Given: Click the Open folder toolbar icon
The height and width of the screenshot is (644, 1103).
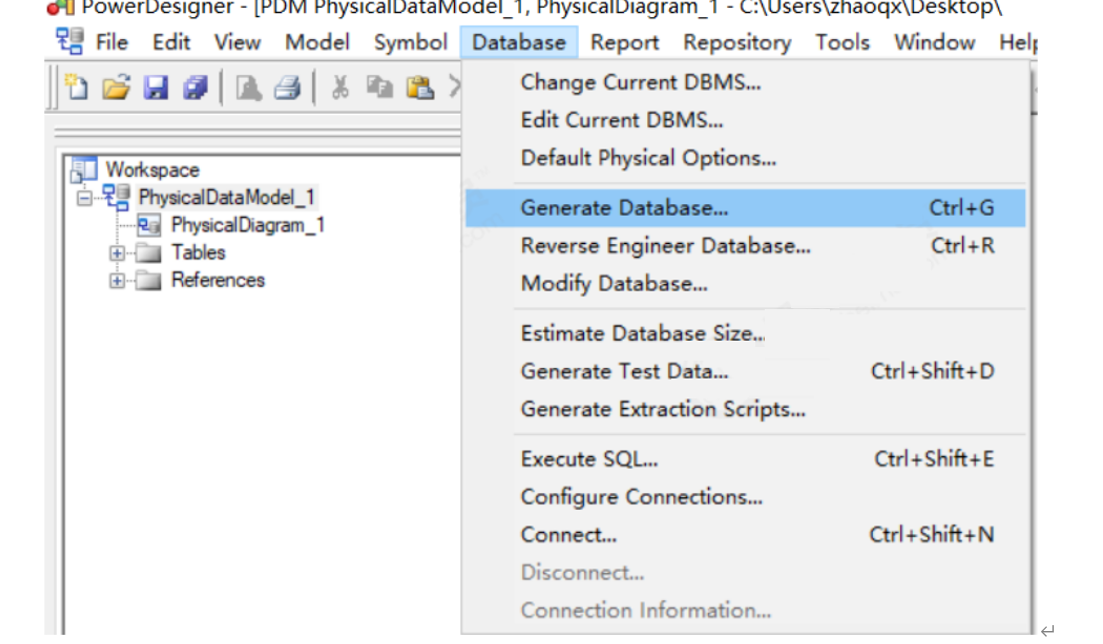Looking at the screenshot, I should tap(116, 87).
